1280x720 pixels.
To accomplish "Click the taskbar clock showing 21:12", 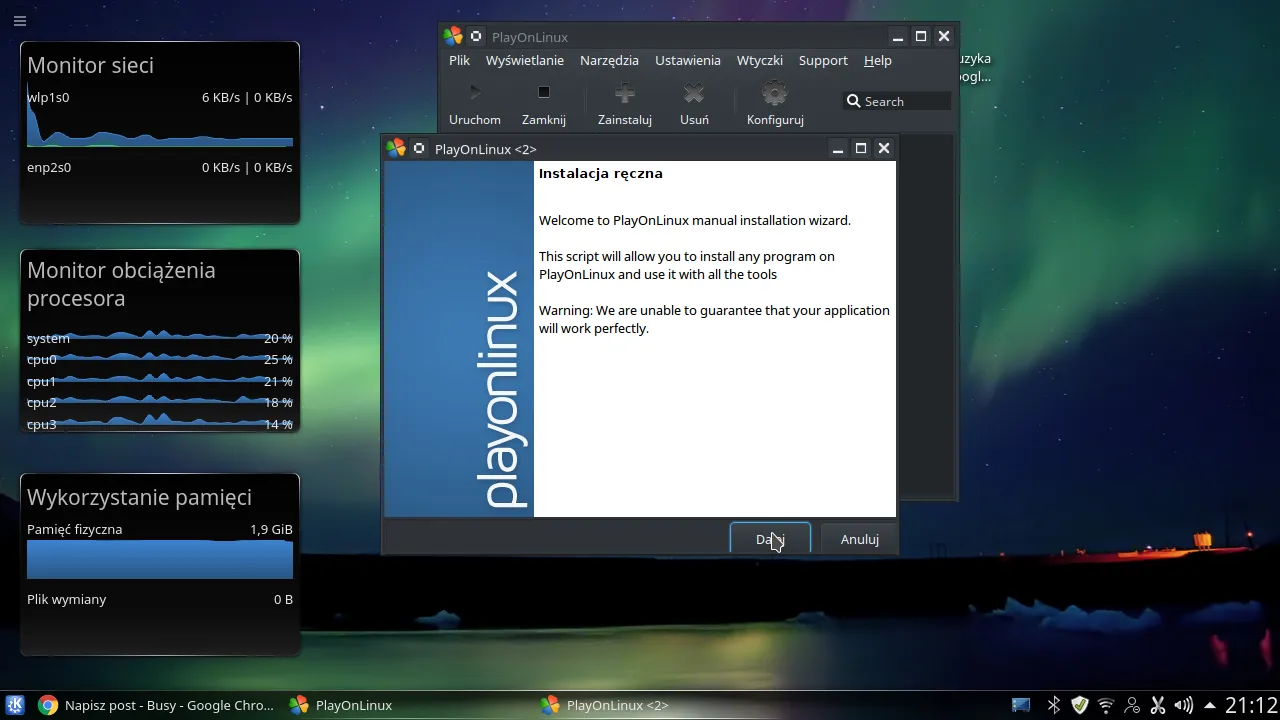I will [1251, 705].
